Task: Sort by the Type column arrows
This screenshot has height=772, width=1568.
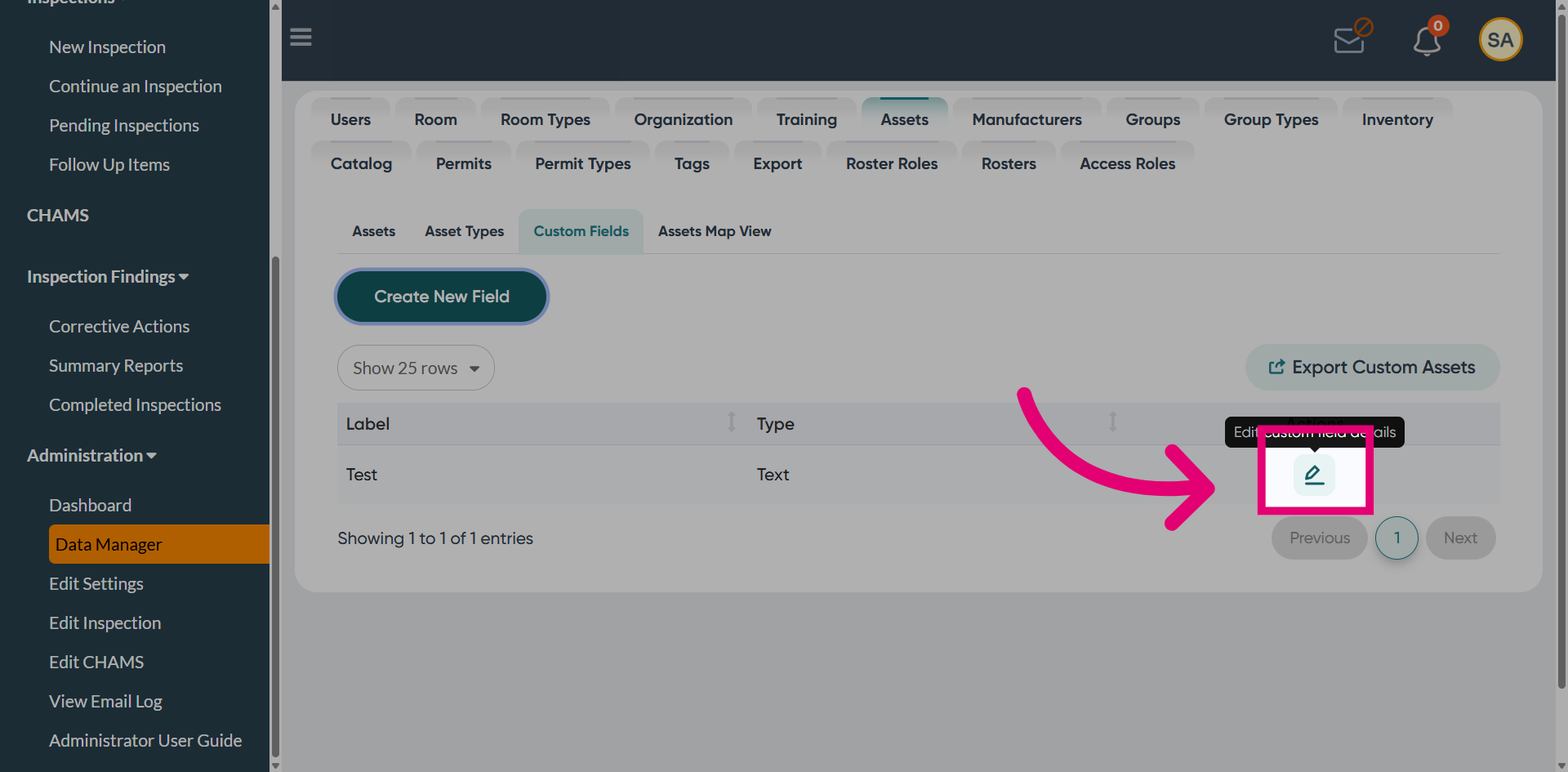Action: [x=1112, y=422]
